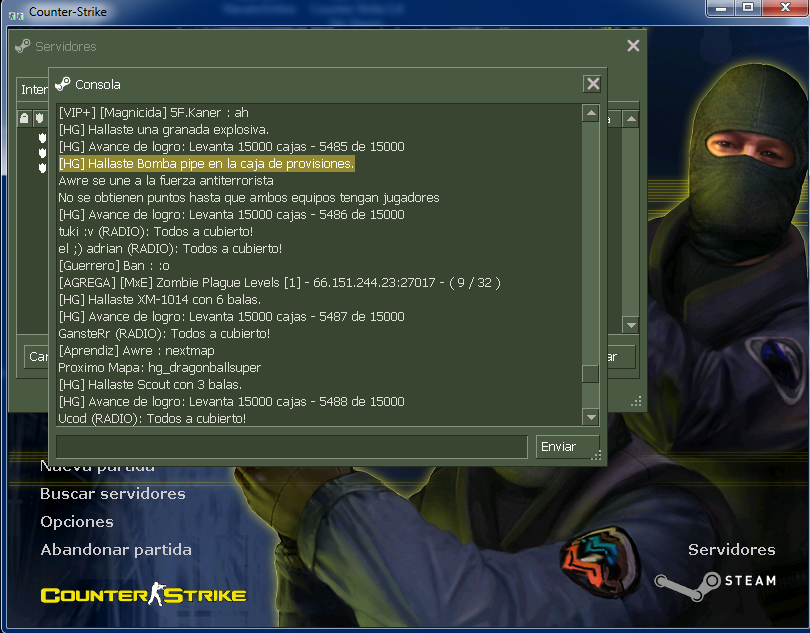Screen dimensions: 810x633
Task: Minimize the Counter-Strike window
Action: [x=721, y=8]
